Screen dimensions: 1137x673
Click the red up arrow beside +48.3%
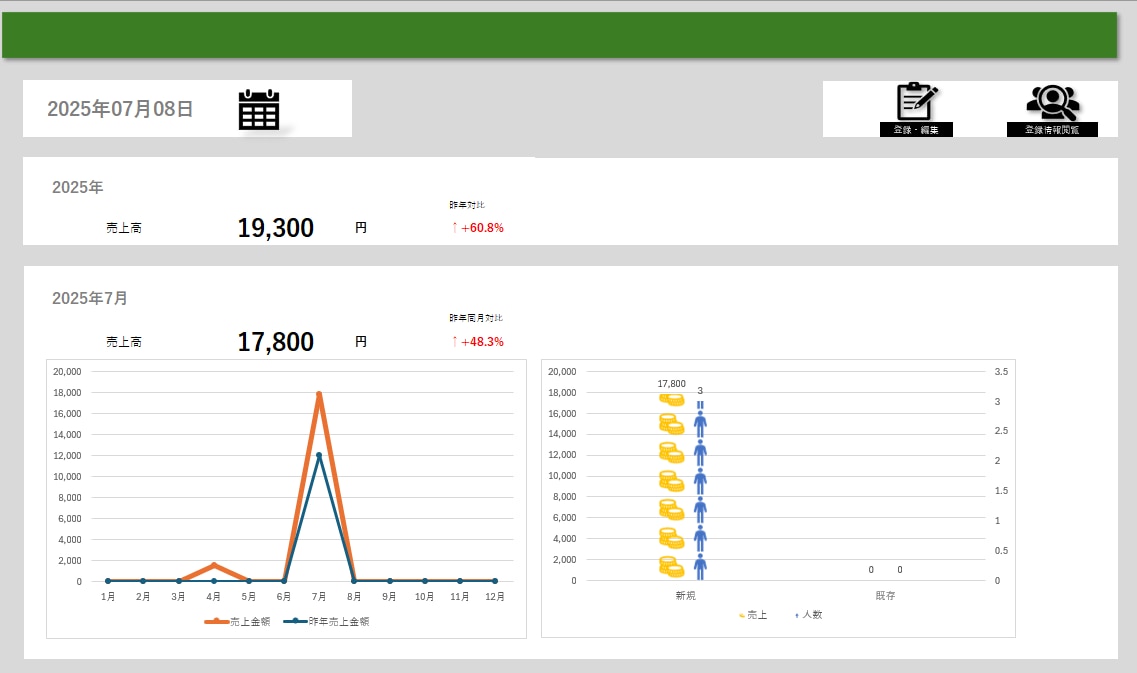455,342
